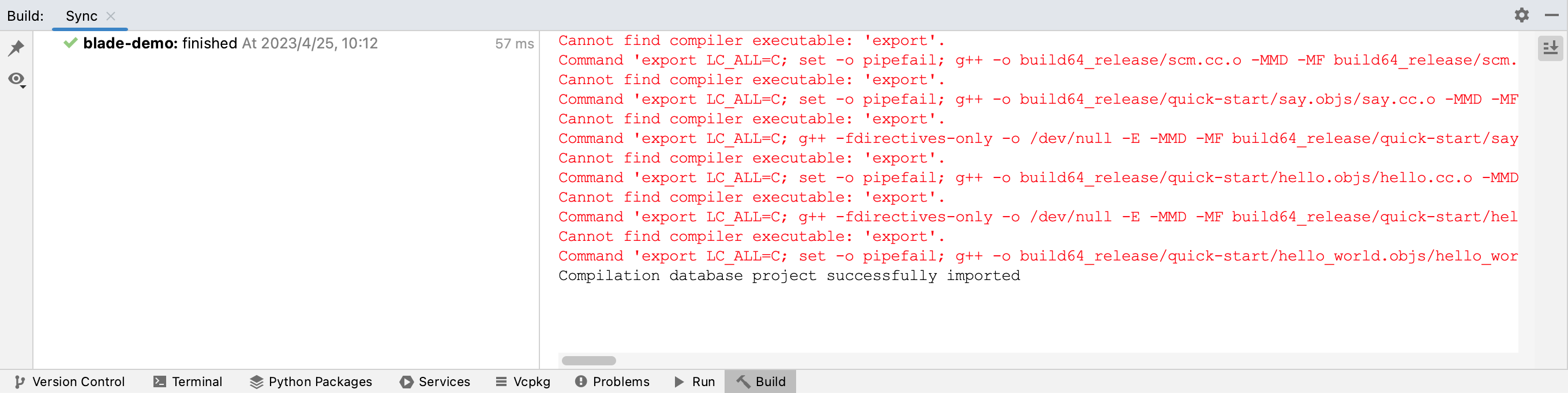
Task: Click the green success checkmark for blade-demo
Action: click(70, 43)
